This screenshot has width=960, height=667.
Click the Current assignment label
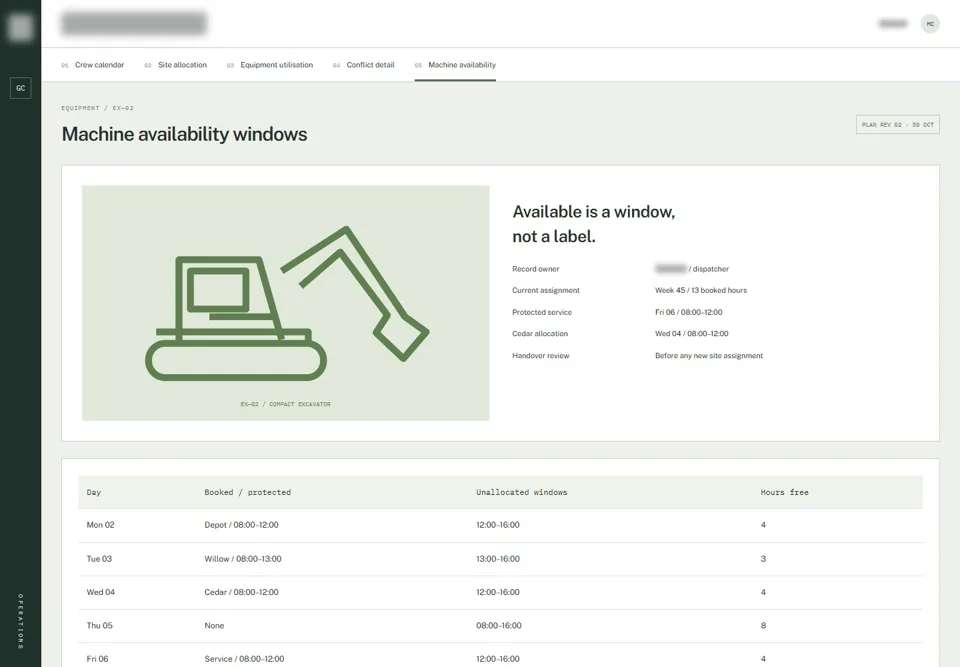546,290
